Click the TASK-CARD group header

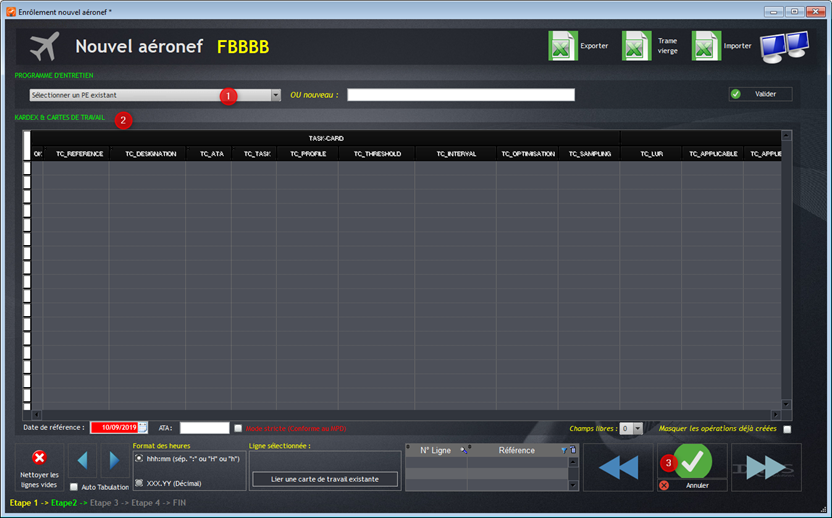click(x=326, y=139)
